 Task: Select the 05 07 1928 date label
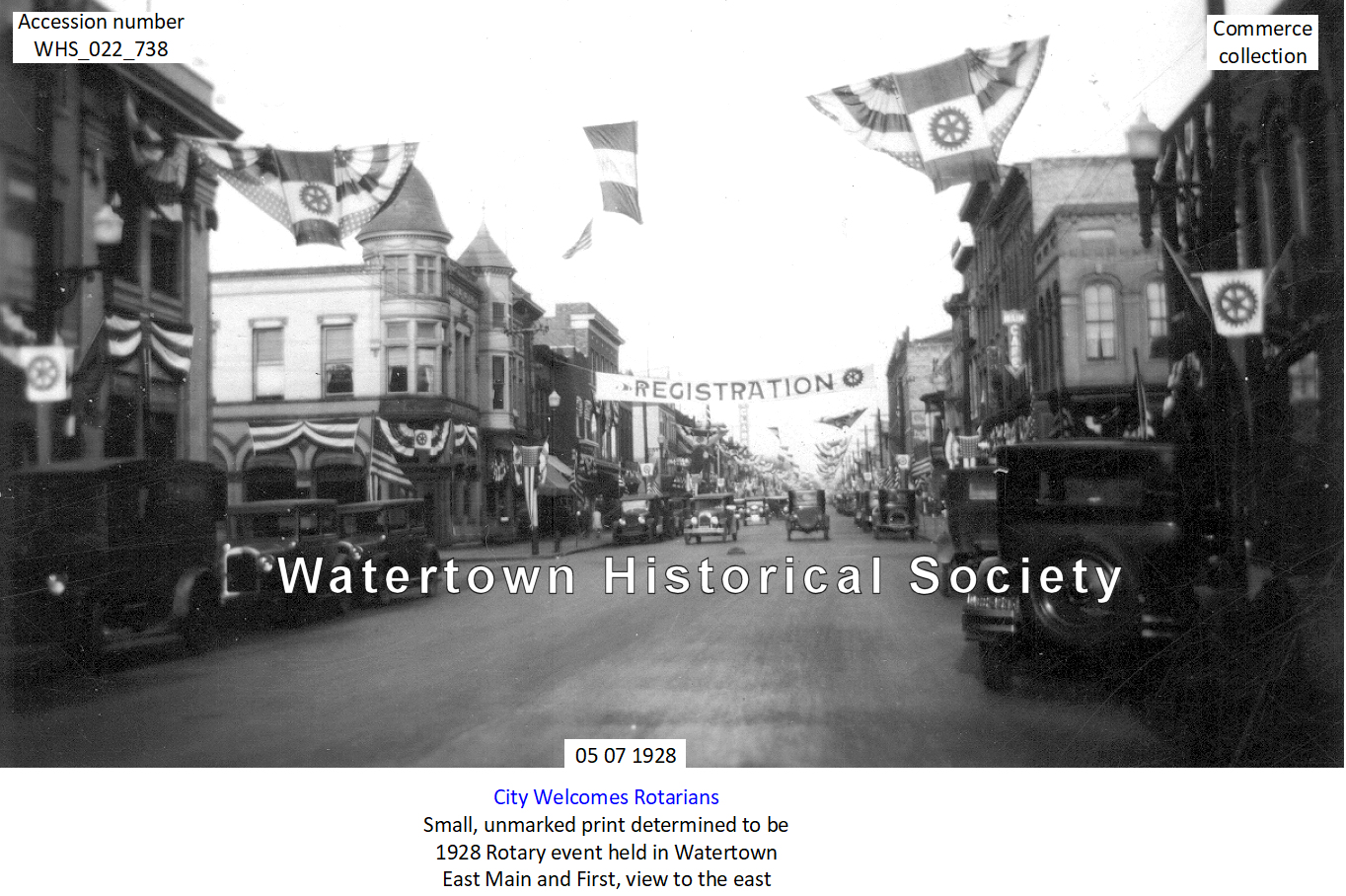pyautogui.click(x=626, y=755)
